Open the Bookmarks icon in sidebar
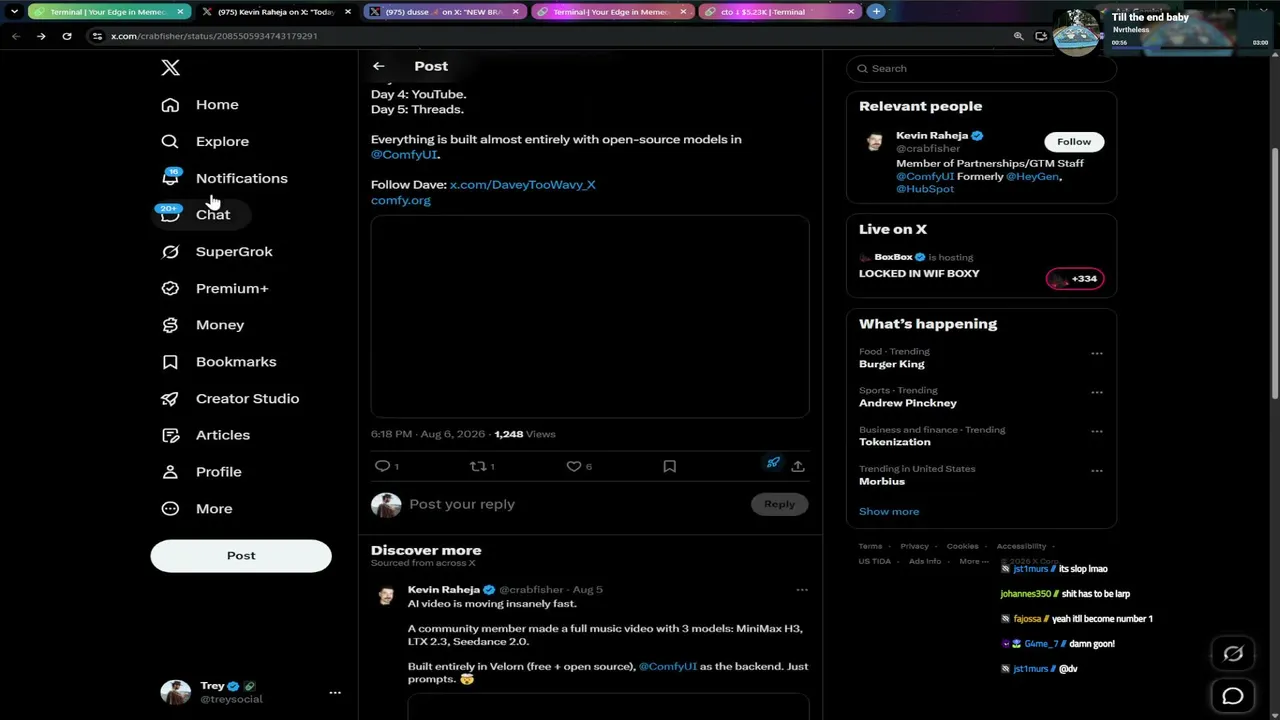Screen dimensions: 1280x720 pyautogui.click(x=170, y=362)
